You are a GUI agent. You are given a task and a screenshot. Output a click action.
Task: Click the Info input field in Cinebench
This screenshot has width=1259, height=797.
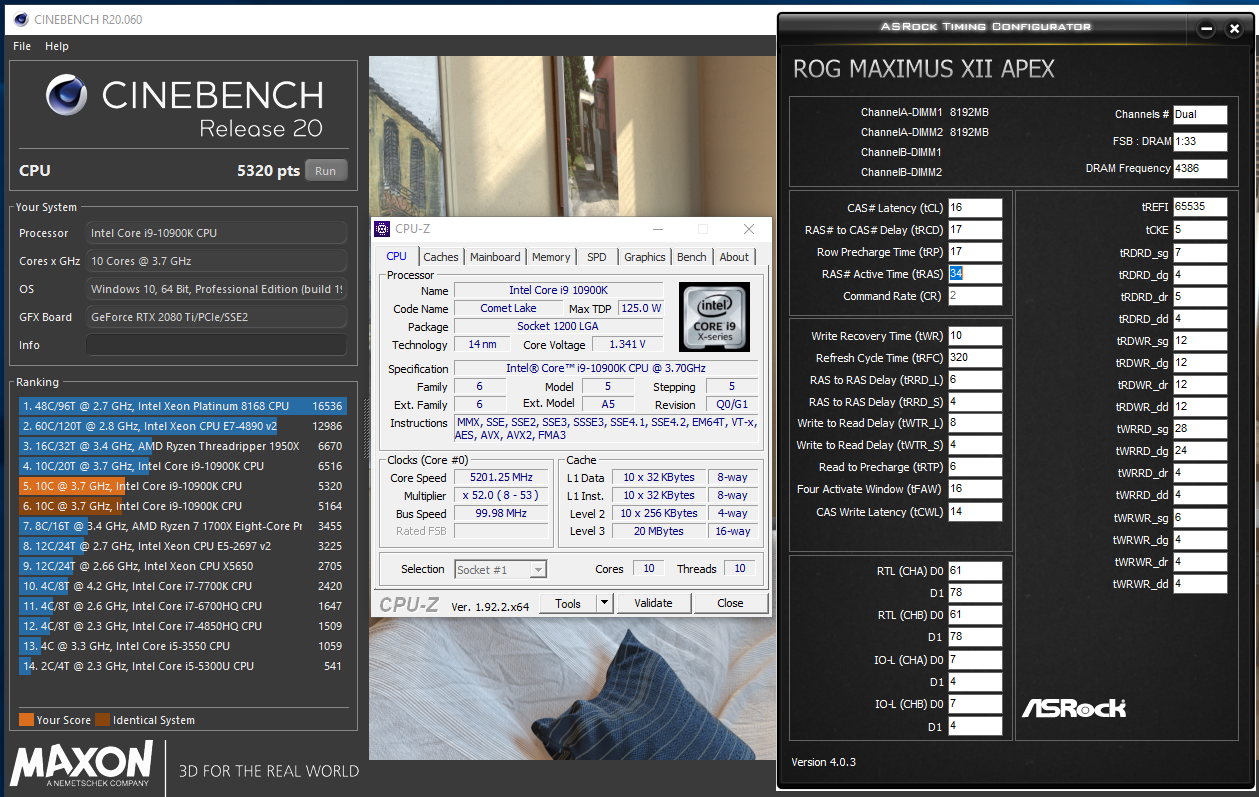point(217,345)
